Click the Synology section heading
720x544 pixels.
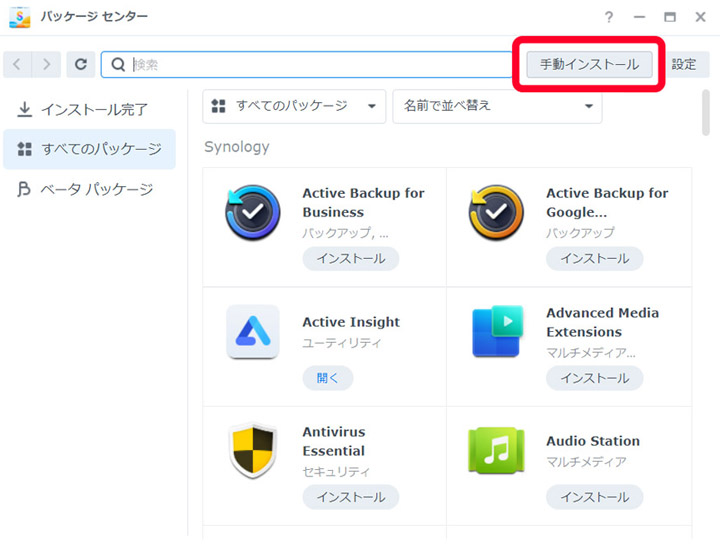[x=236, y=147]
